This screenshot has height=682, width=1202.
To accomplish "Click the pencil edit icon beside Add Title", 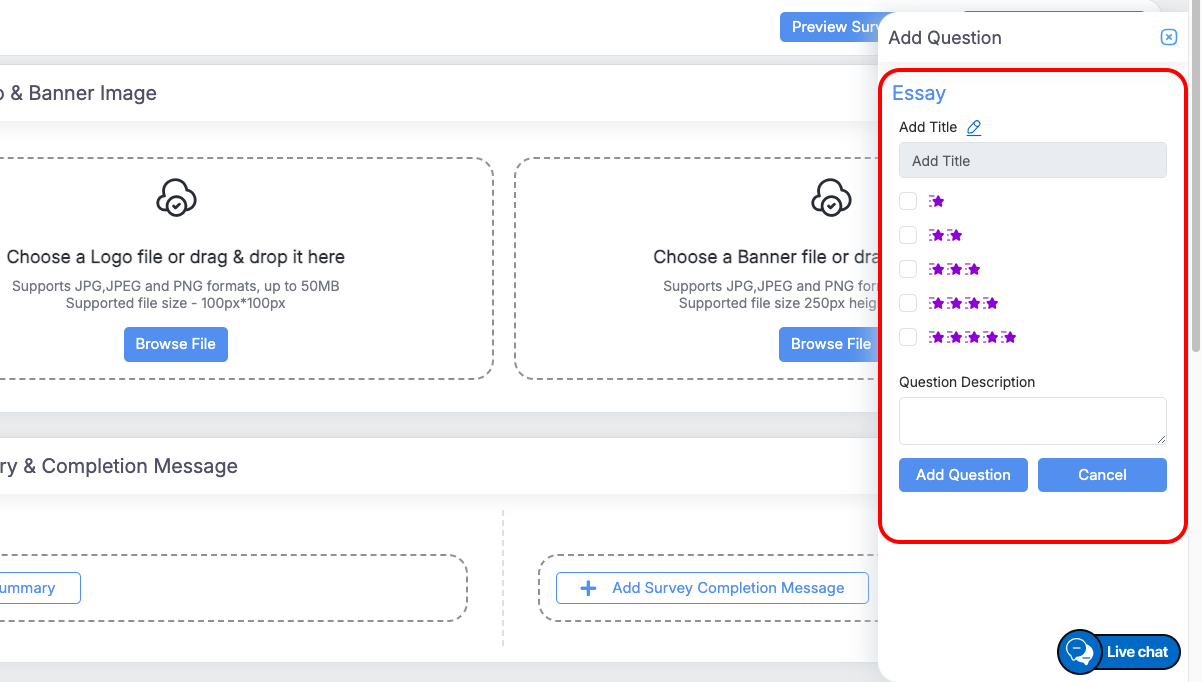I will (x=974, y=127).
